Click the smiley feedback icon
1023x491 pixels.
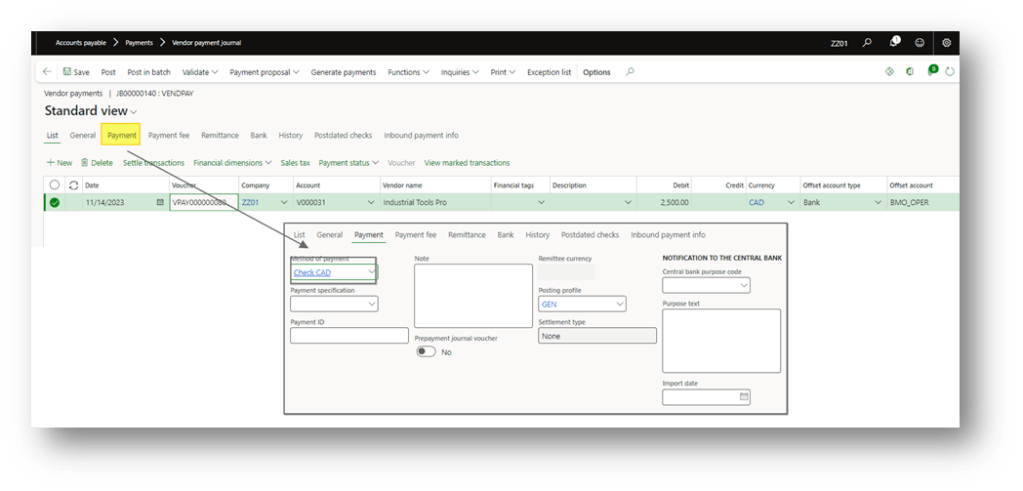coord(919,43)
